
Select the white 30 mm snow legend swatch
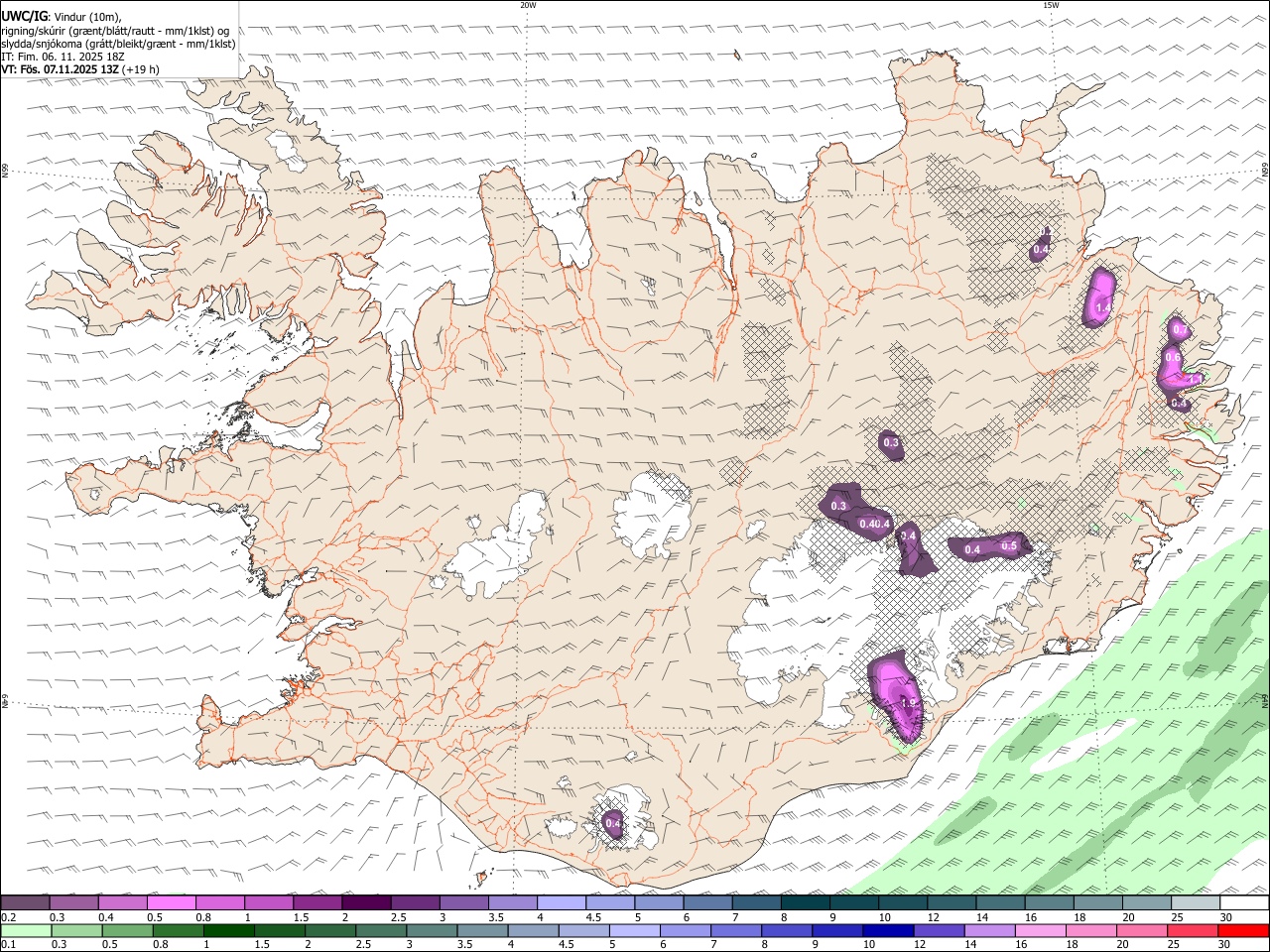tap(1245, 903)
